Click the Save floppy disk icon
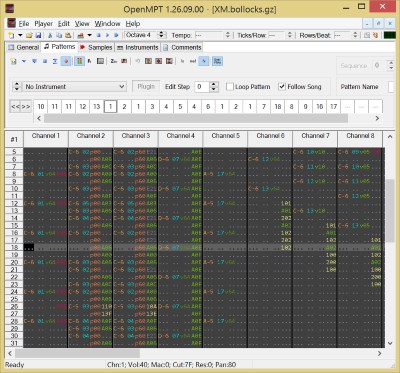Screen dimensions: 400x373 38,35
